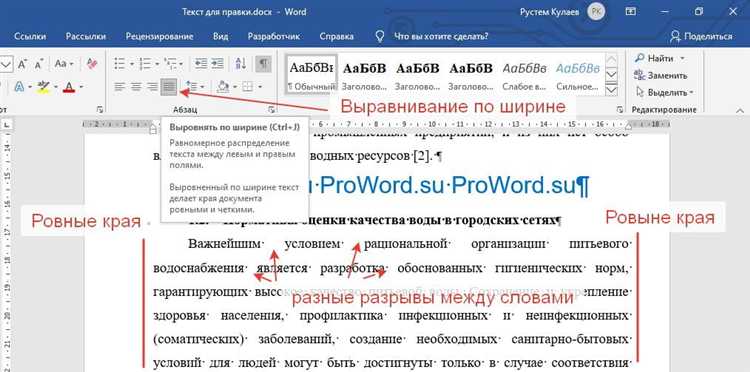The width and height of the screenshot is (750, 372).
Task: Apply borders with the borders icon
Action: click(x=248, y=87)
